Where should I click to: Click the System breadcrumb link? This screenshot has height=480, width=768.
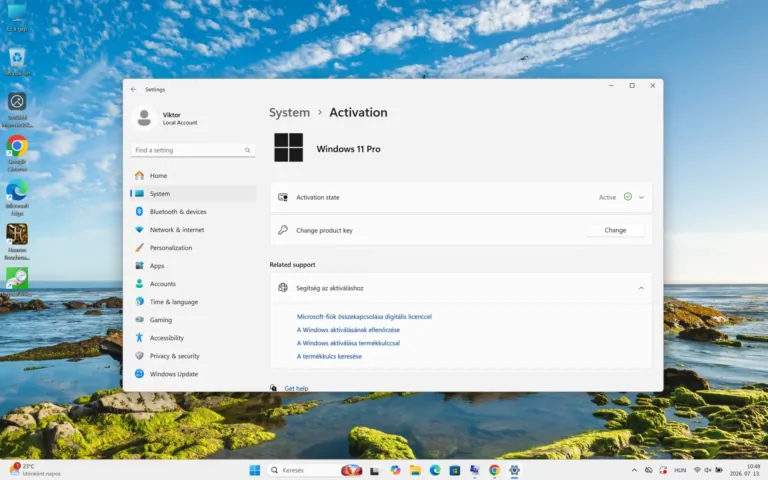tap(289, 112)
